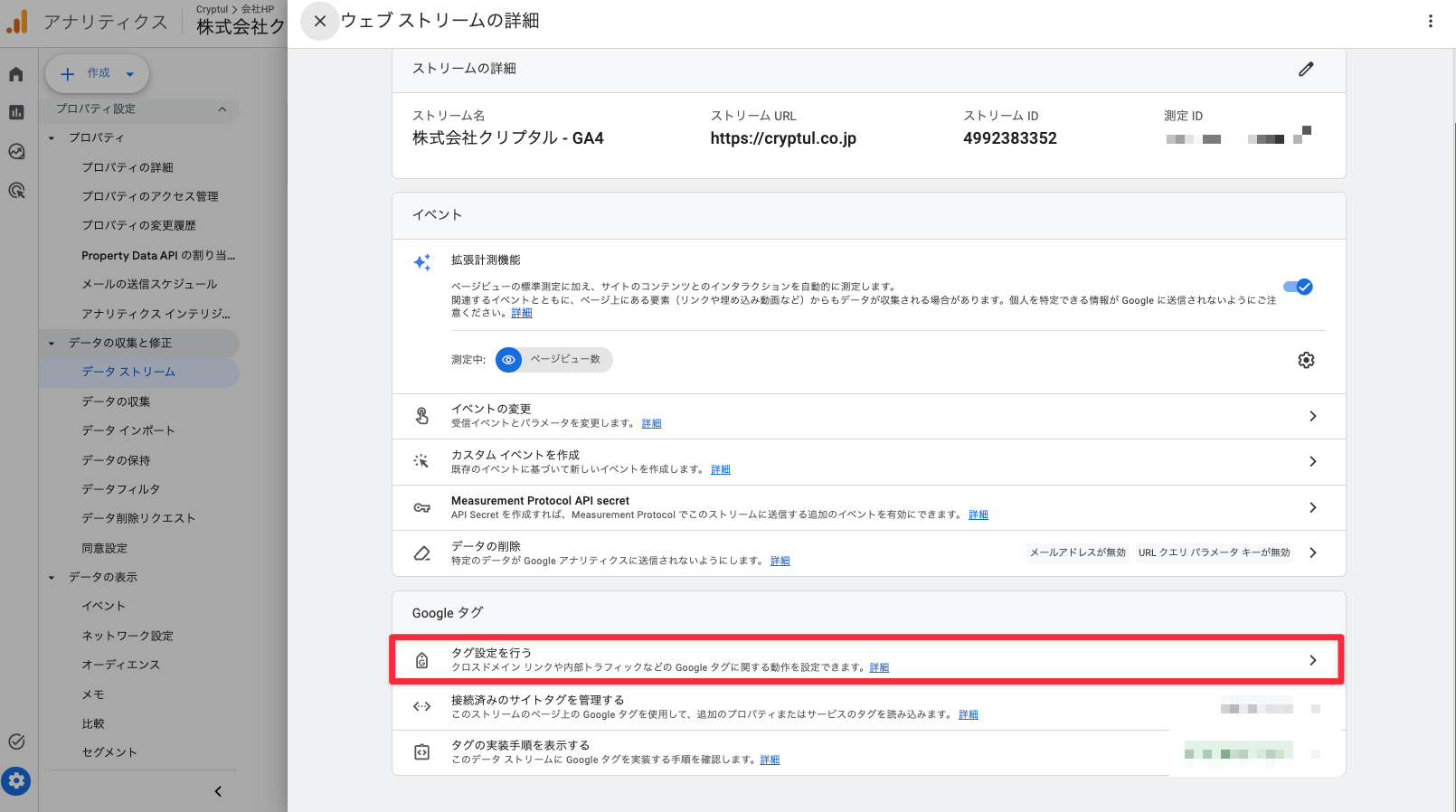Viewport: 1456px width, 812px height.
Task: Open enhanced measurement gear settings
Action: pos(1306,360)
